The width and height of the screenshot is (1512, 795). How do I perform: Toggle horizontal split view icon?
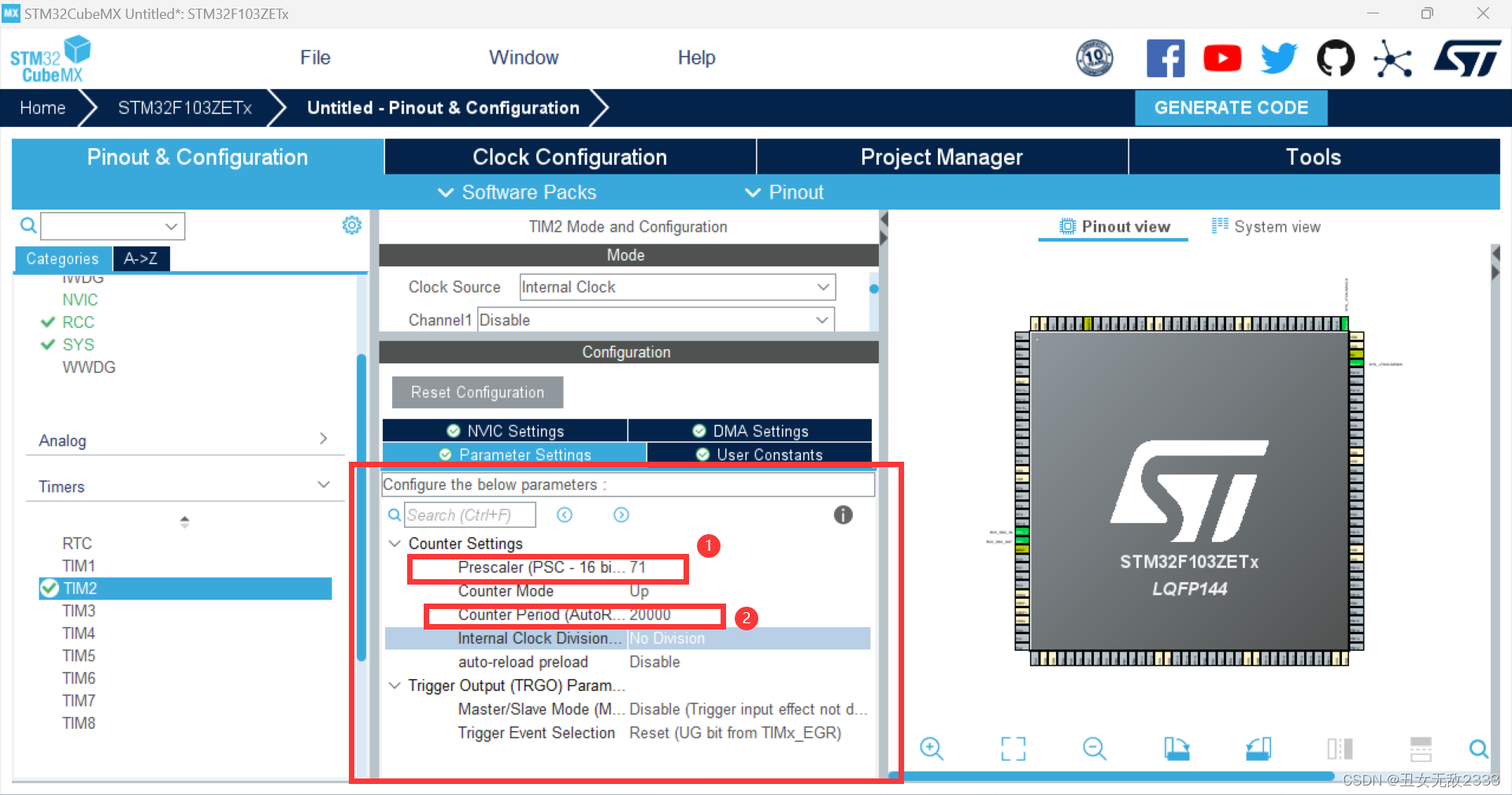tap(1421, 749)
